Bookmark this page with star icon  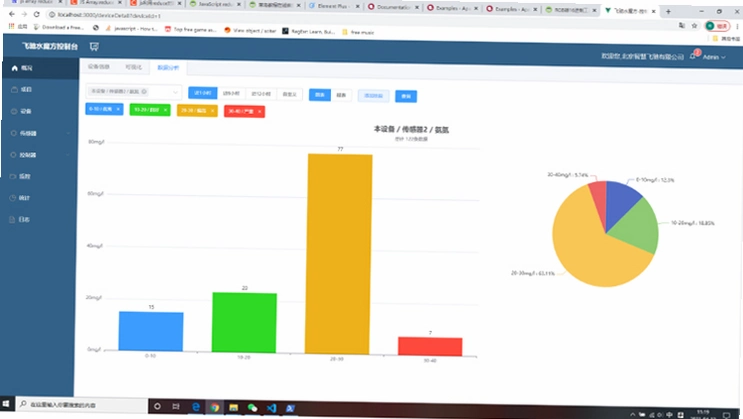point(694,26)
